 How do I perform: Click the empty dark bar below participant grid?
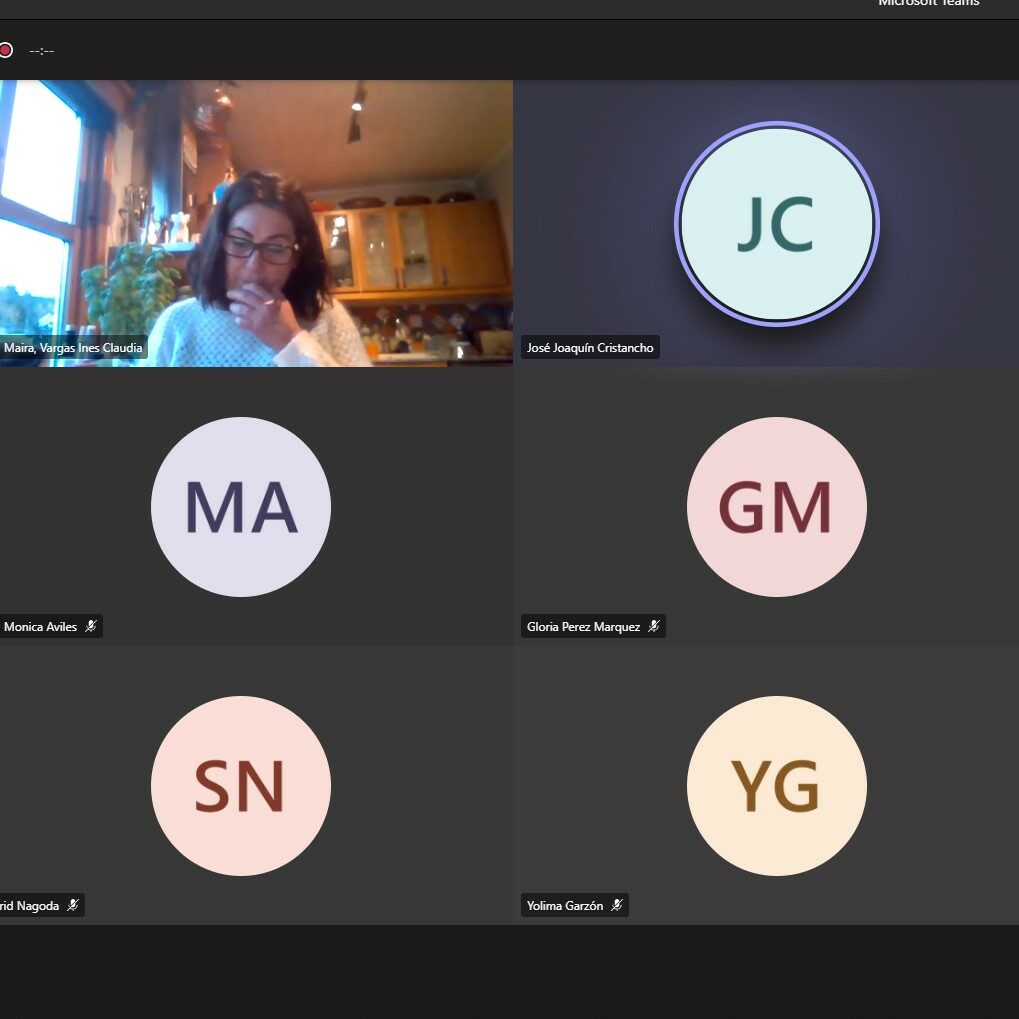click(509, 970)
